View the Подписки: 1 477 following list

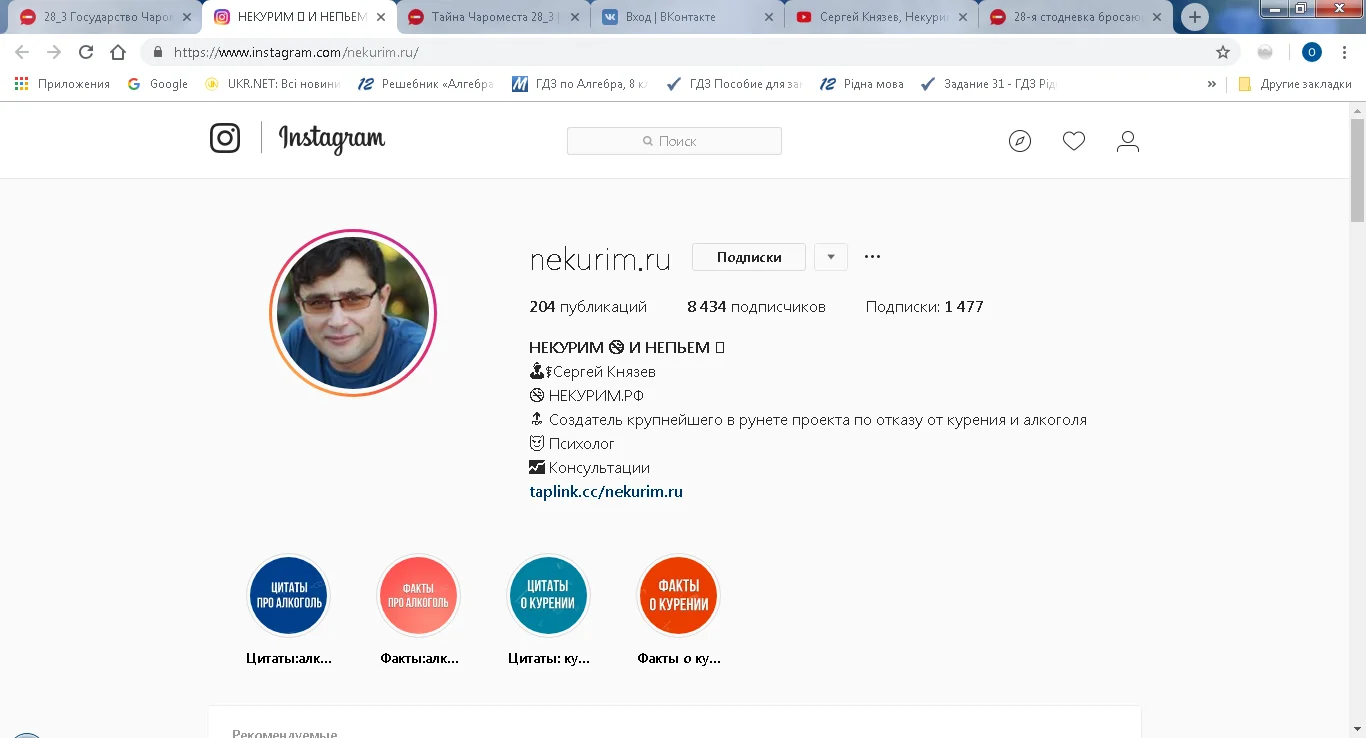tap(924, 307)
